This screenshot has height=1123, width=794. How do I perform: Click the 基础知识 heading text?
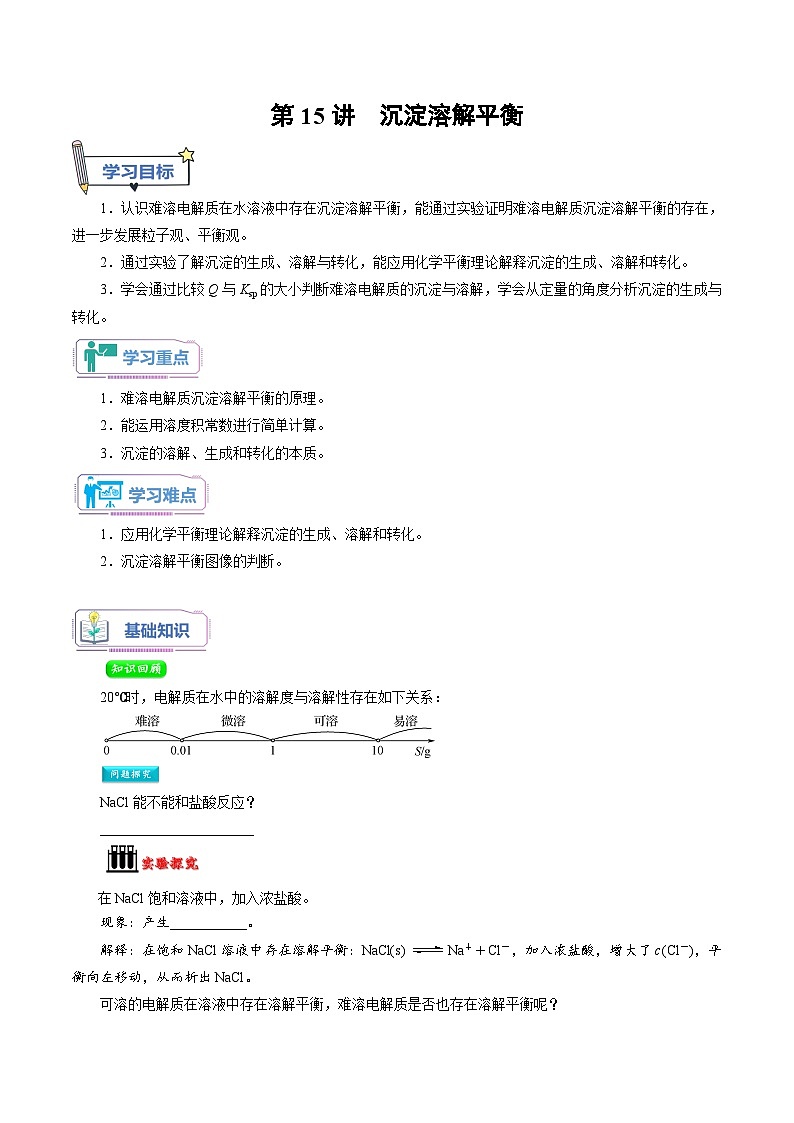pyautogui.click(x=156, y=630)
